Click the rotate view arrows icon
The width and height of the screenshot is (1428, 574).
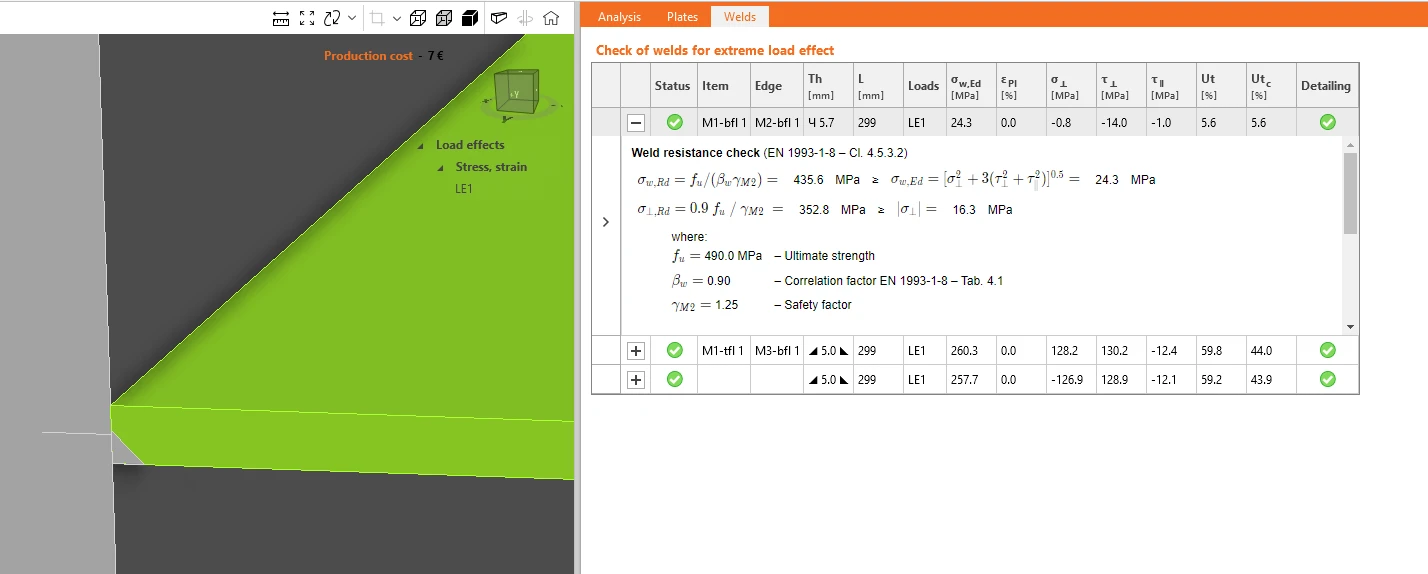click(333, 17)
